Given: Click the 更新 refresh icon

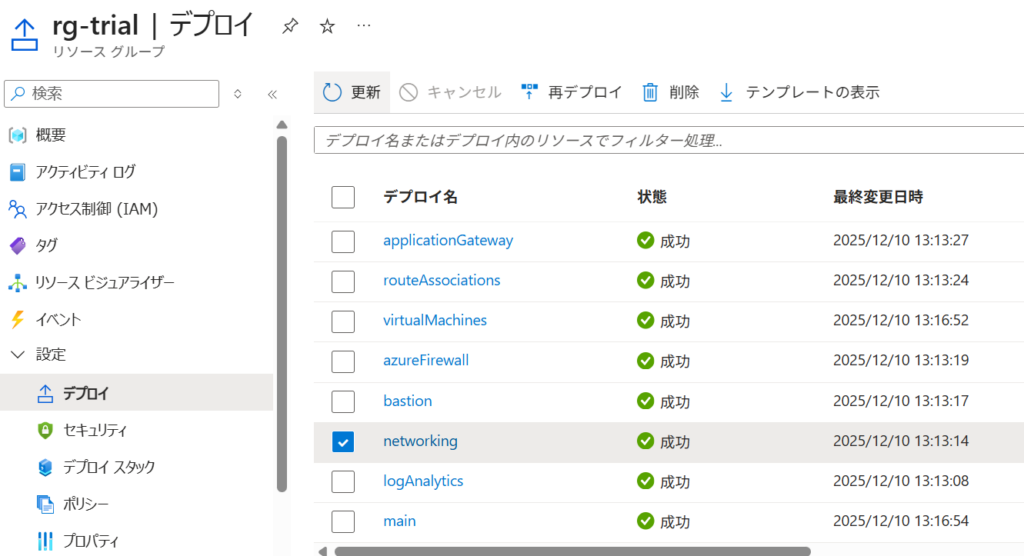Looking at the screenshot, I should (333, 92).
